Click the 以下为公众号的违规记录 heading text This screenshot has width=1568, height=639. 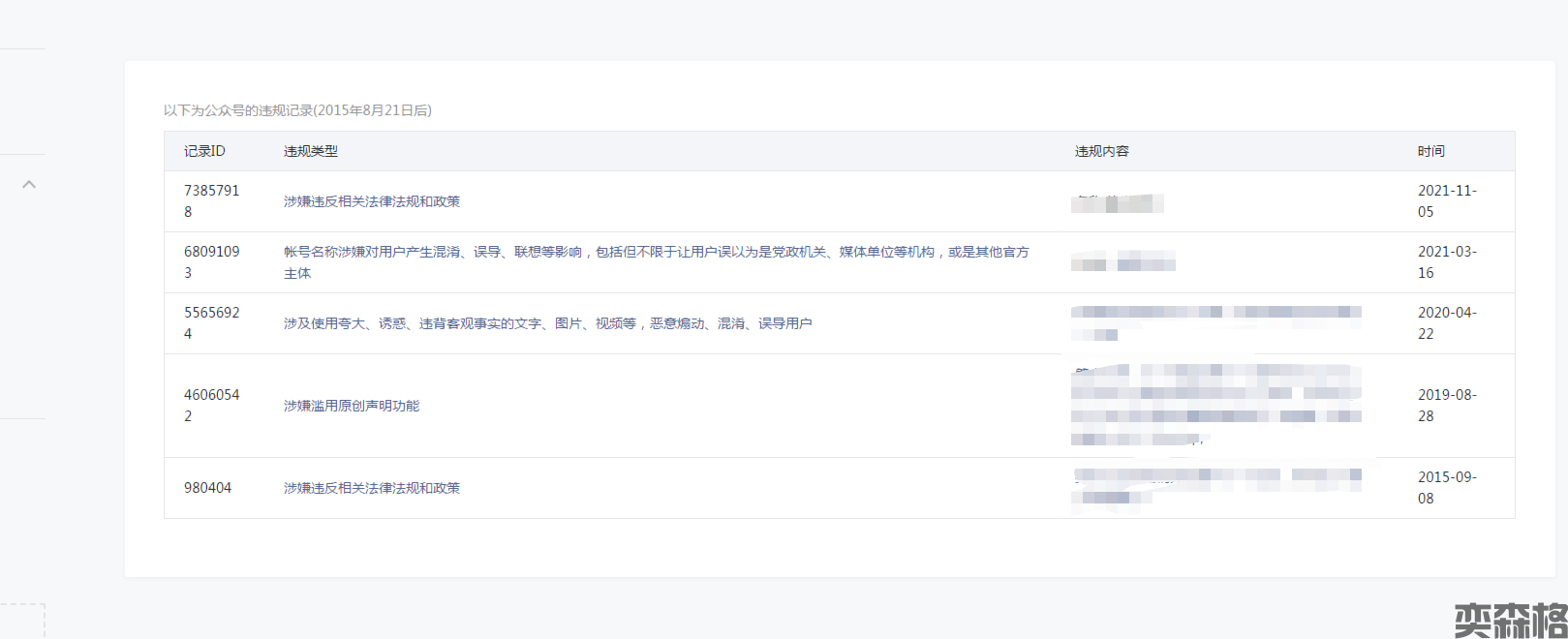297,110
